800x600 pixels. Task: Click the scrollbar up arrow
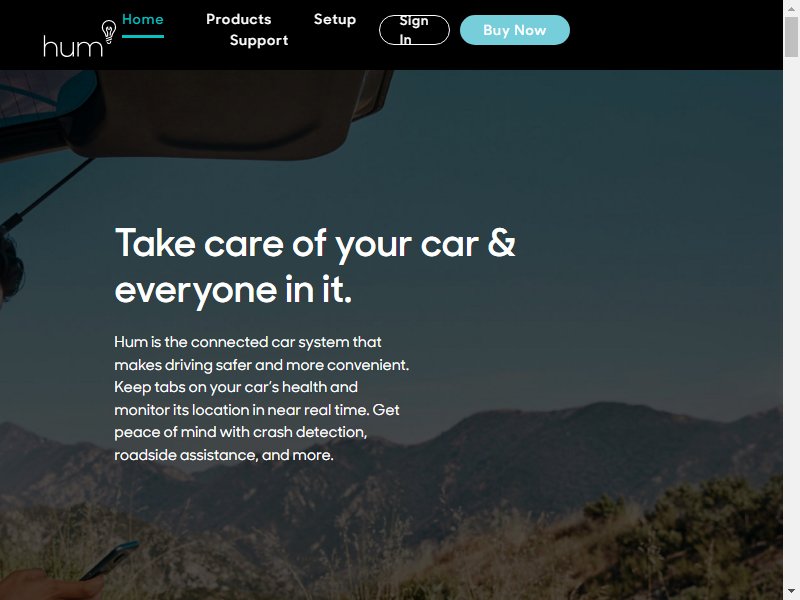click(791, 8)
